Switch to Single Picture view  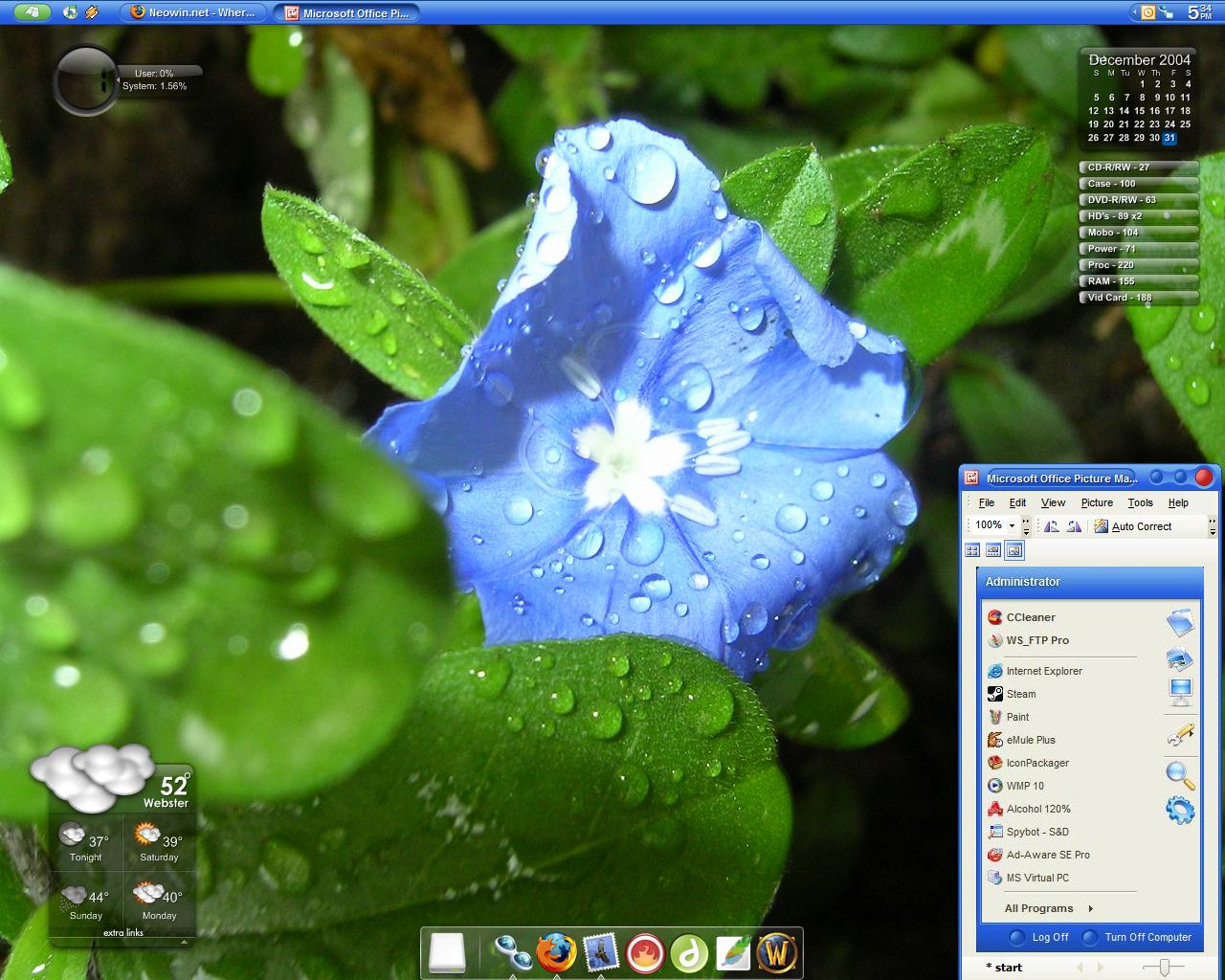click(x=1014, y=550)
